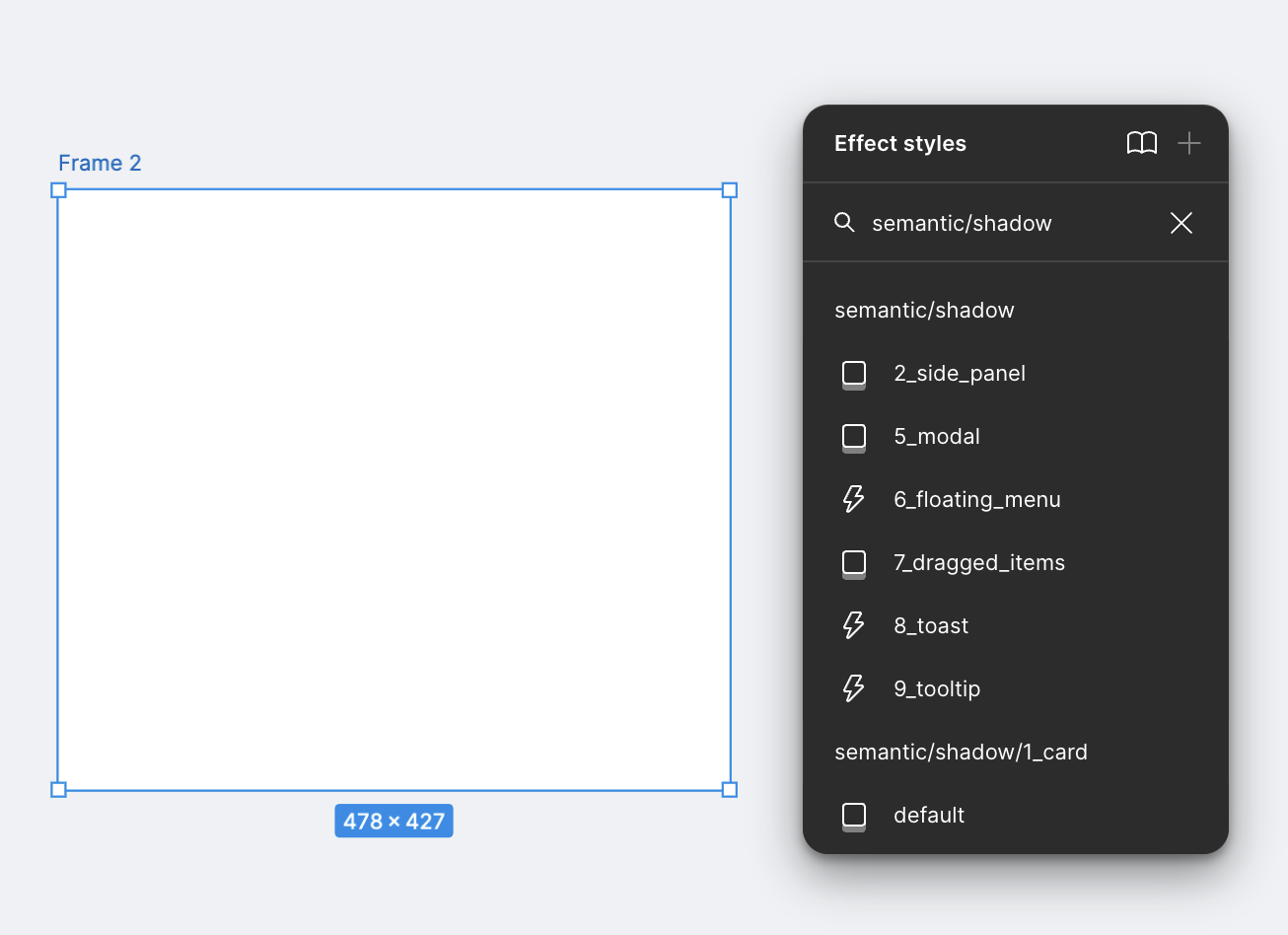Click the lightning icon next to 6_floating_menu

point(853,499)
